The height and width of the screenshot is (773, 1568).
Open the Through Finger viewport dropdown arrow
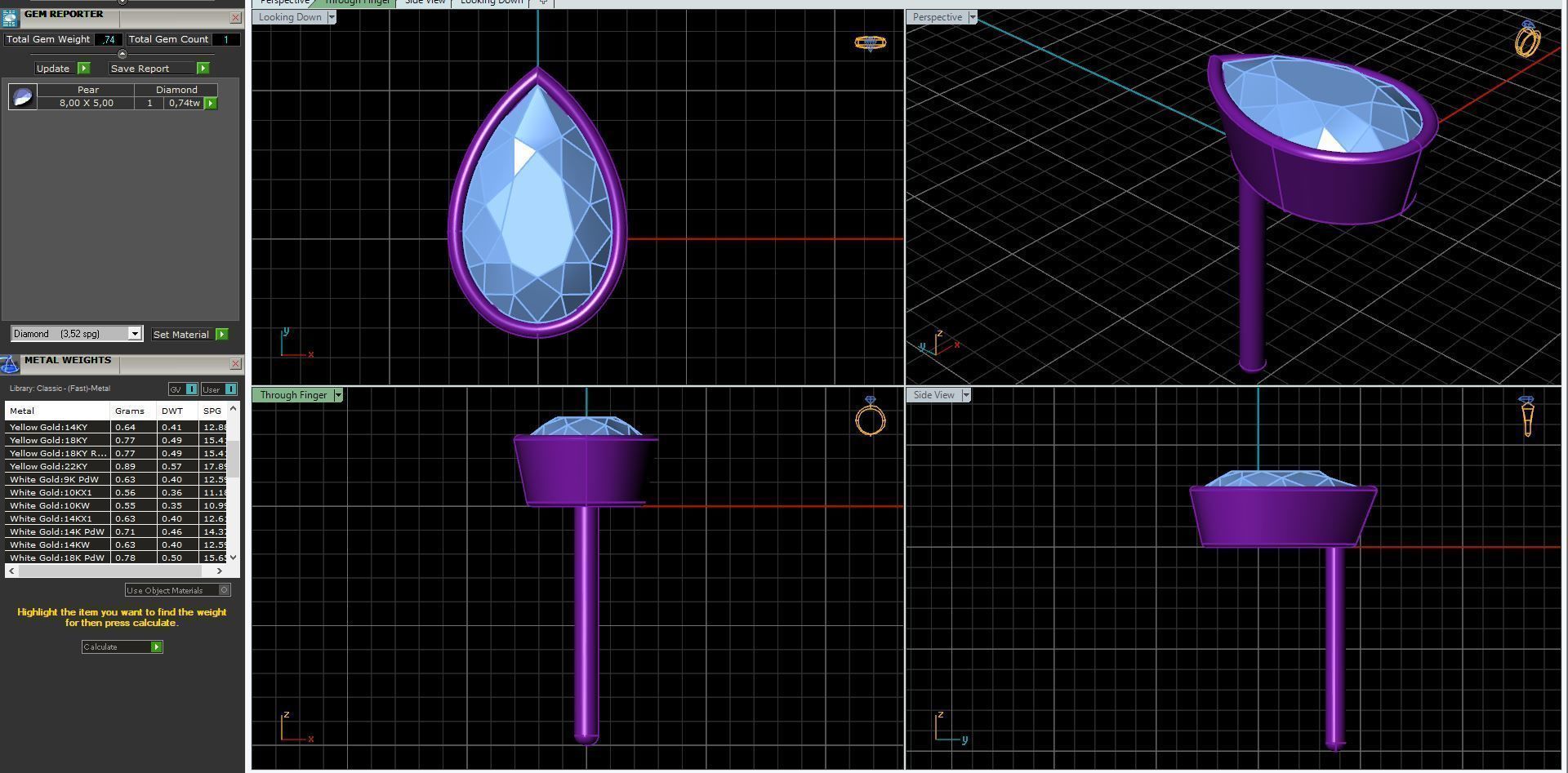pos(338,395)
